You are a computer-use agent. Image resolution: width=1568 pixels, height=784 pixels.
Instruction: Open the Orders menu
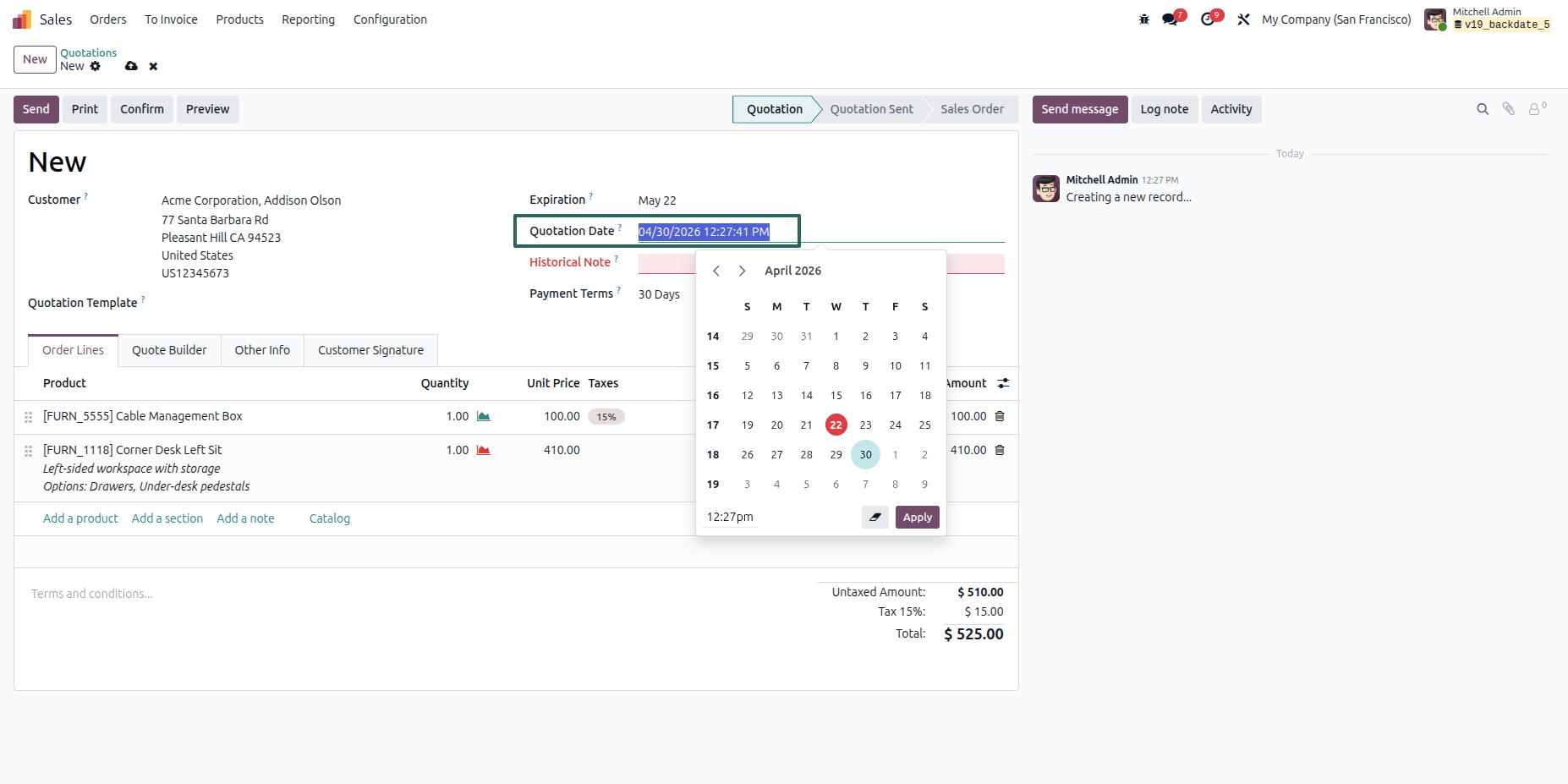tap(108, 19)
